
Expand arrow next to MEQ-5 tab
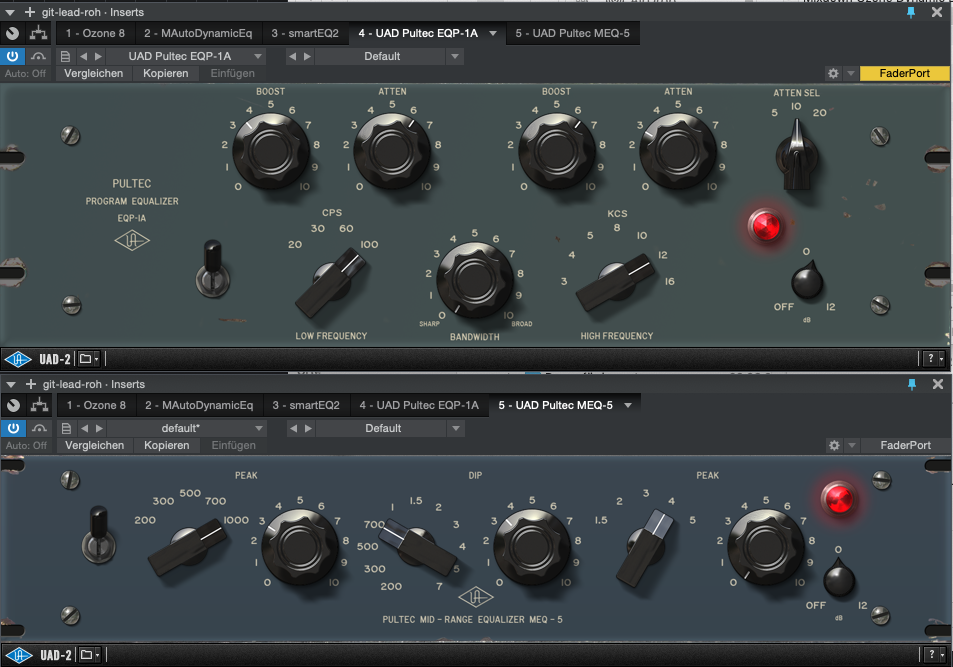pos(628,405)
